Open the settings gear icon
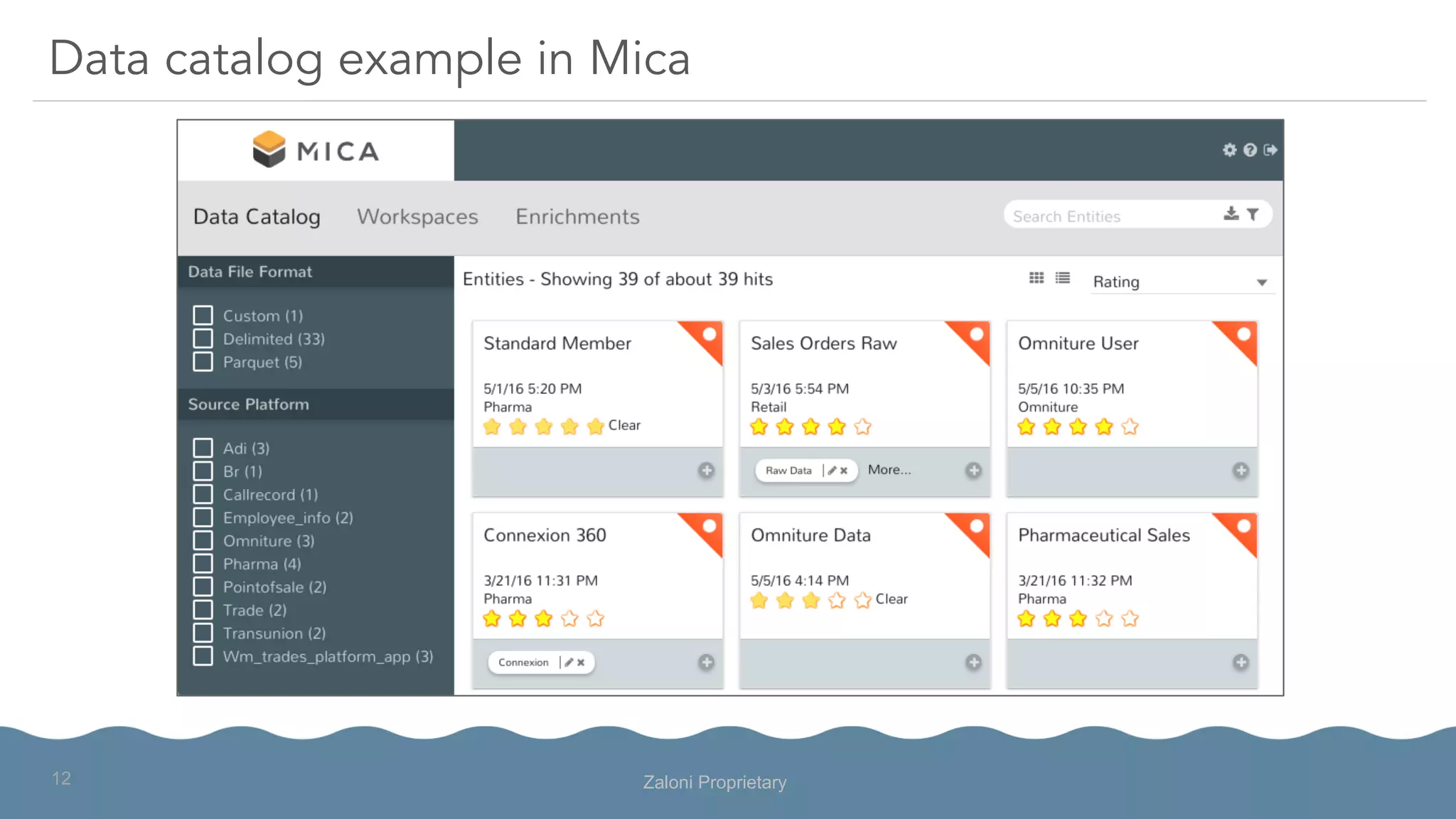 pyautogui.click(x=1229, y=150)
